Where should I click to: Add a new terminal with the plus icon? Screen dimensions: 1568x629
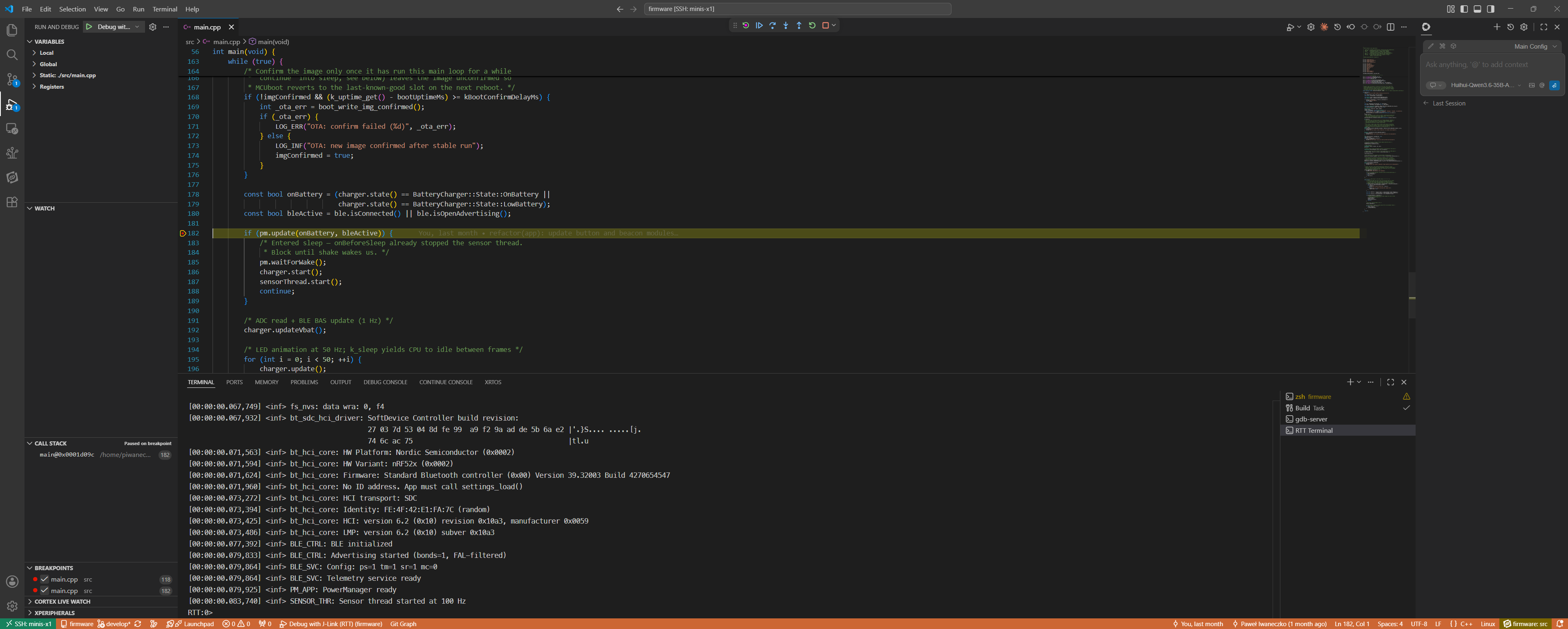[1350, 383]
